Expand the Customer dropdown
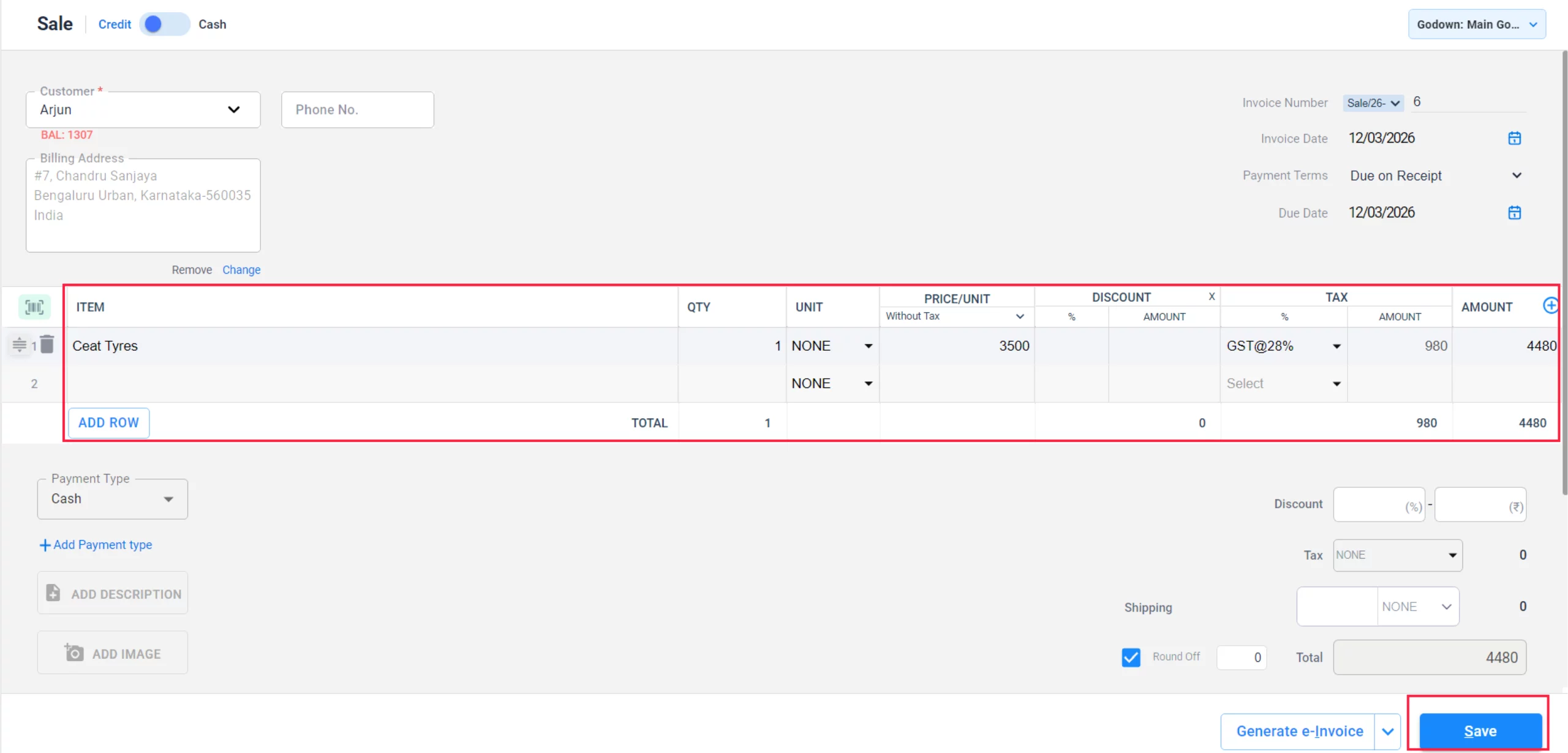Screen dimensions: 1568x753 [233, 110]
